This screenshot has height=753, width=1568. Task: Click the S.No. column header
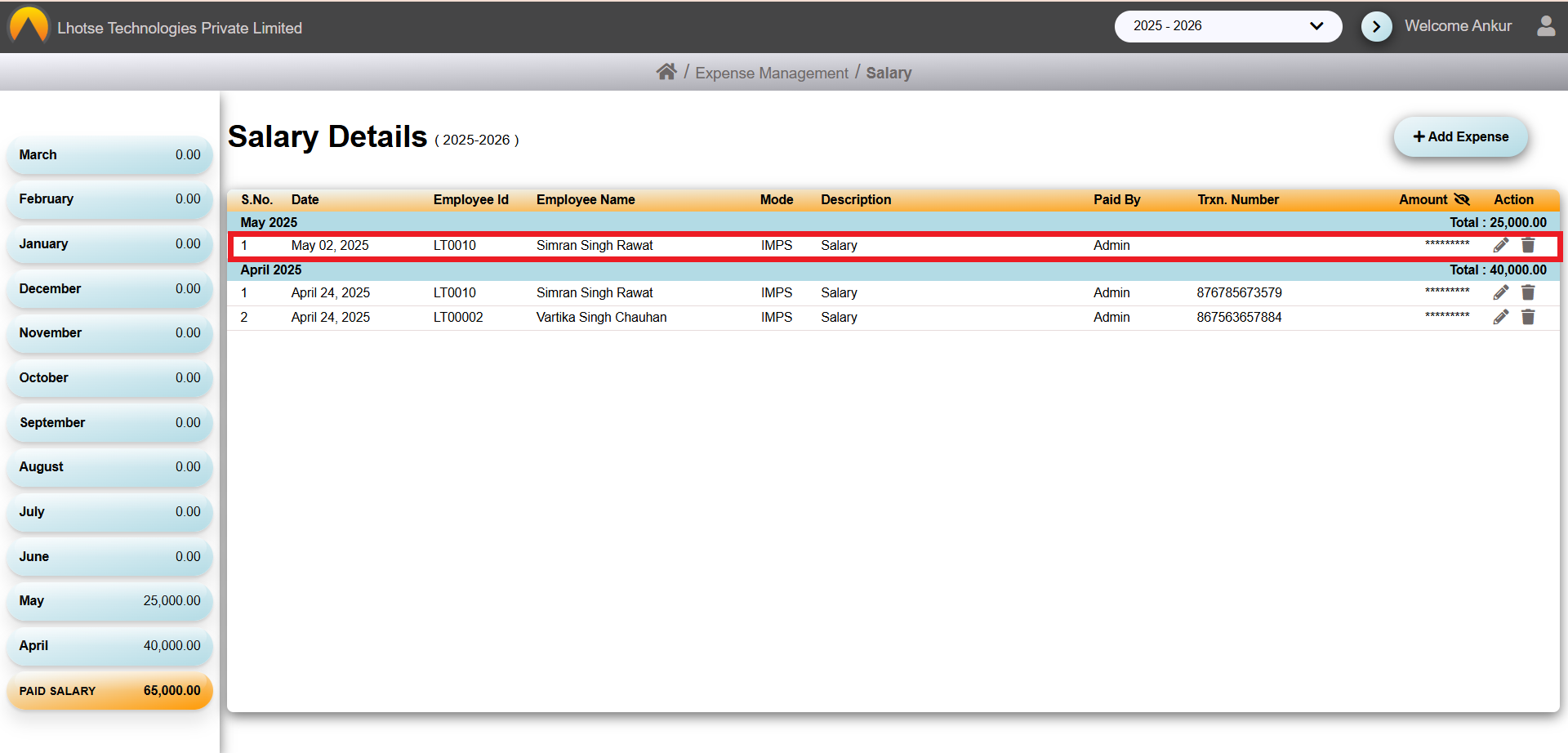pyautogui.click(x=256, y=199)
